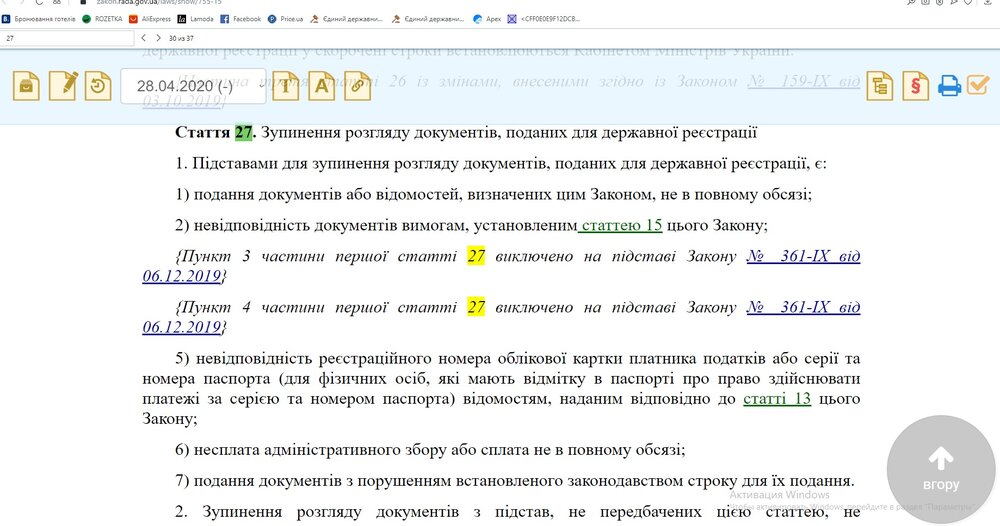Go to next find match arrow
The height and width of the screenshot is (526, 1000).
[158, 38]
